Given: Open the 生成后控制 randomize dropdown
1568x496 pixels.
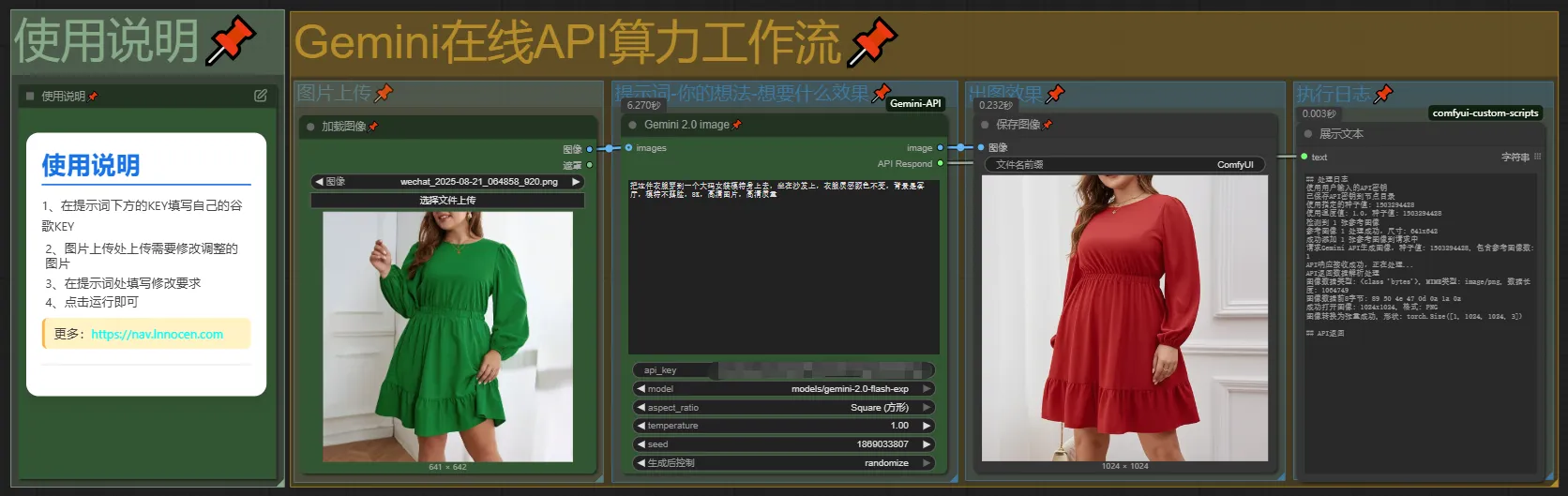Looking at the screenshot, I should [x=783, y=463].
